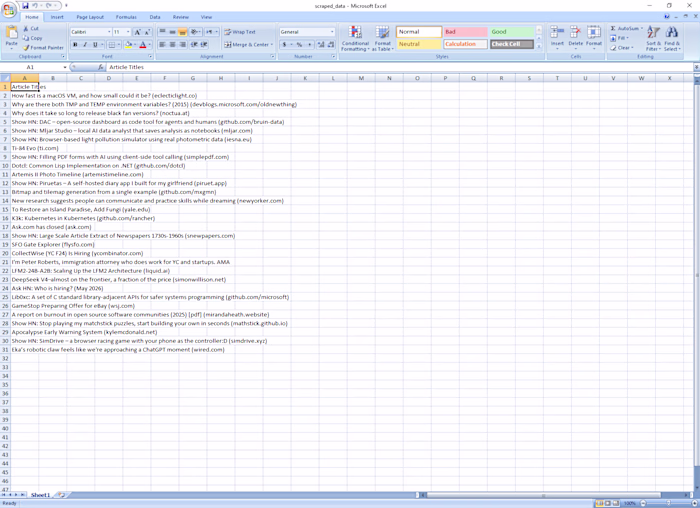Apply comma style
Image resolution: width=700 pixels, height=508 pixels.
309,45
